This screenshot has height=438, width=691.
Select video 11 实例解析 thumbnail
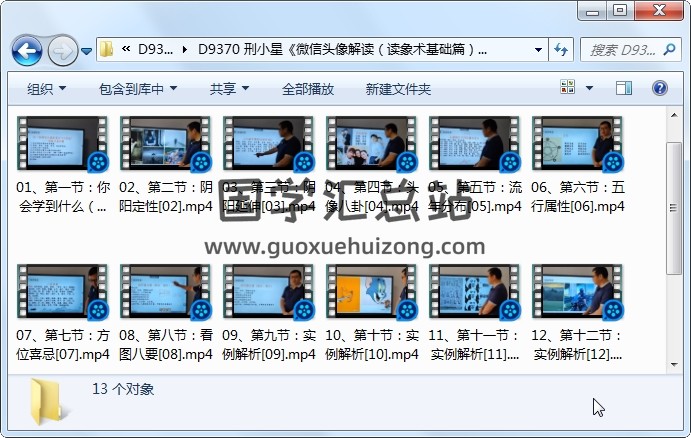pyautogui.click(x=475, y=292)
